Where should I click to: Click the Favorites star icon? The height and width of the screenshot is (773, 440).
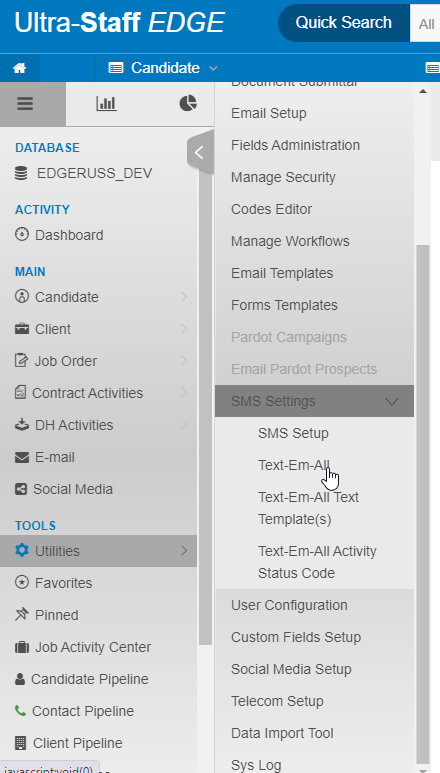pos(22,583)
